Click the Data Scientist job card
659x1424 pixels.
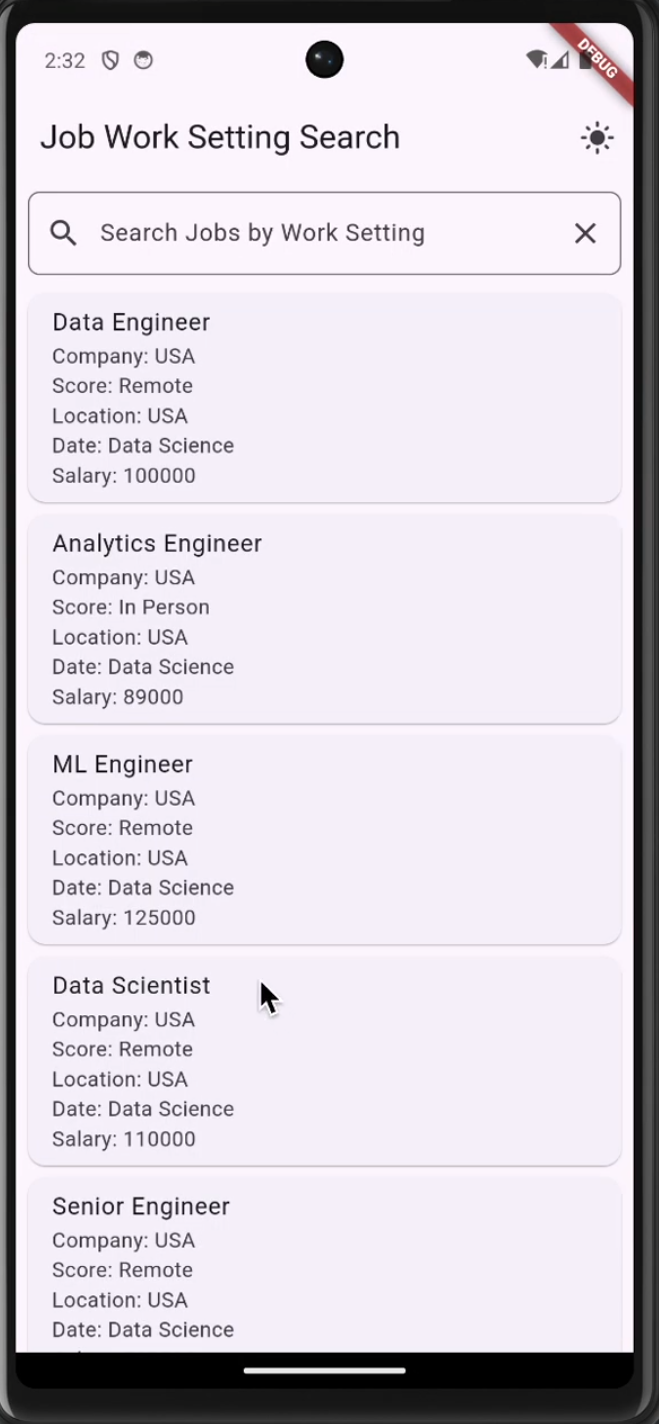click(x=324, y=1061)
